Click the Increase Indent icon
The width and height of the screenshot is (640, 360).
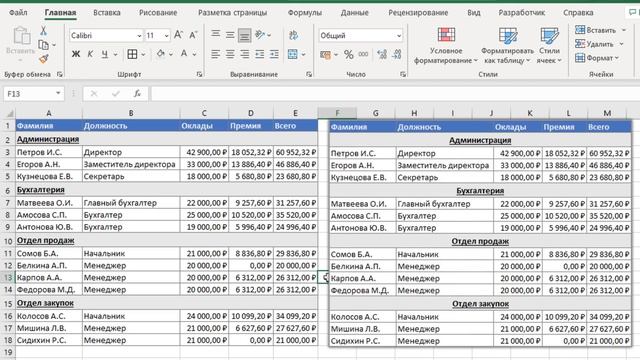[x=274, y=54]
